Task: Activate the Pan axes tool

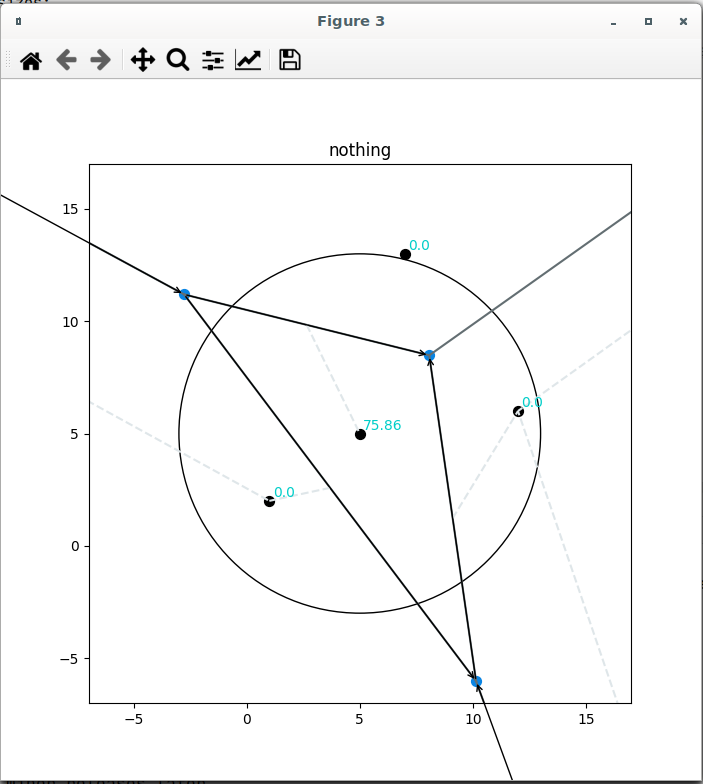Action: (x=143, y=60)
